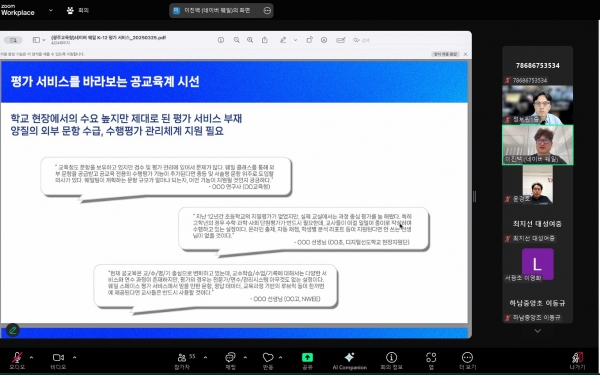Click the rotate icon in PDF toolbar
The image size is (600, 375).
point(309,39)
